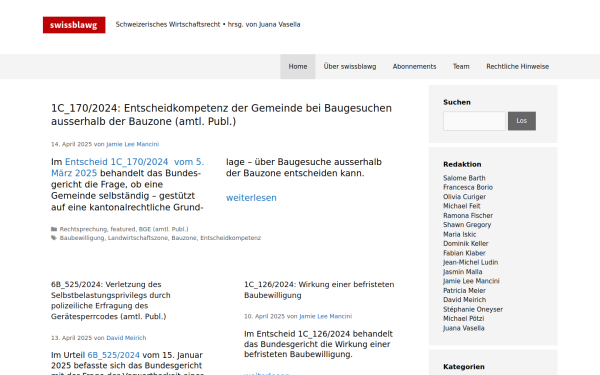Click the swissblawg logo
Image resolution: width=600 pixels, height=375 pixels.
pyautogui.click(x=74, y=25)
